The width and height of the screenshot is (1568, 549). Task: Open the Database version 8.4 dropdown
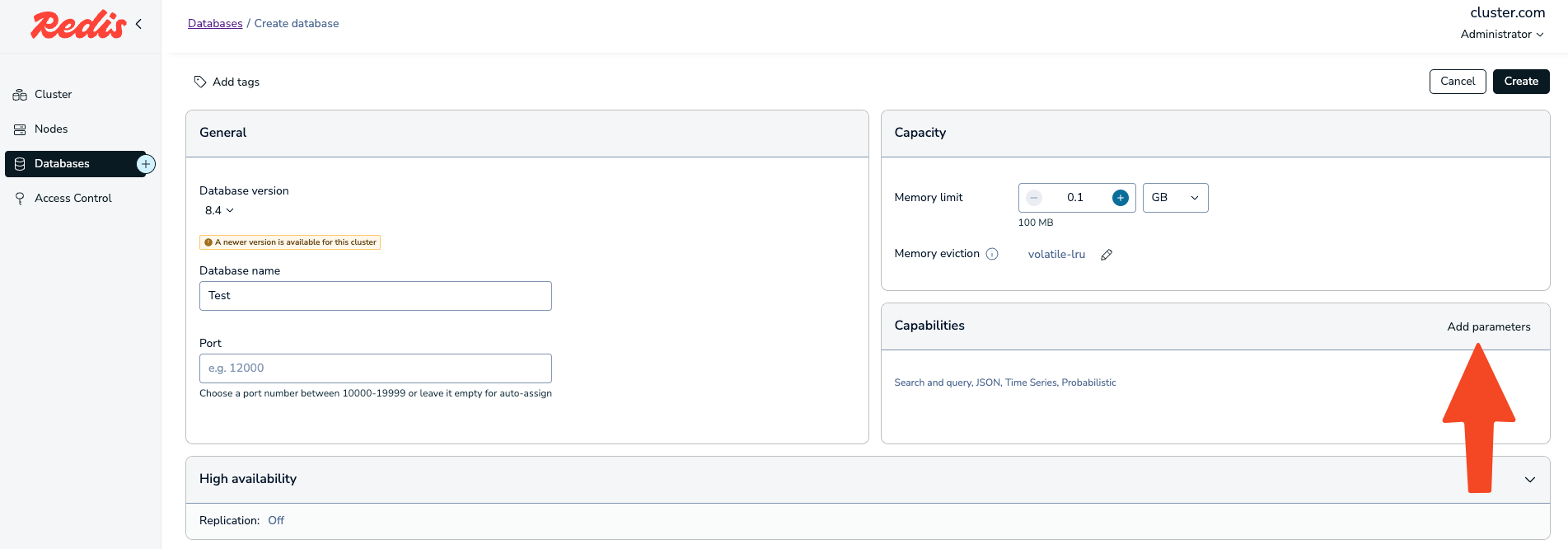pos(219,210)
